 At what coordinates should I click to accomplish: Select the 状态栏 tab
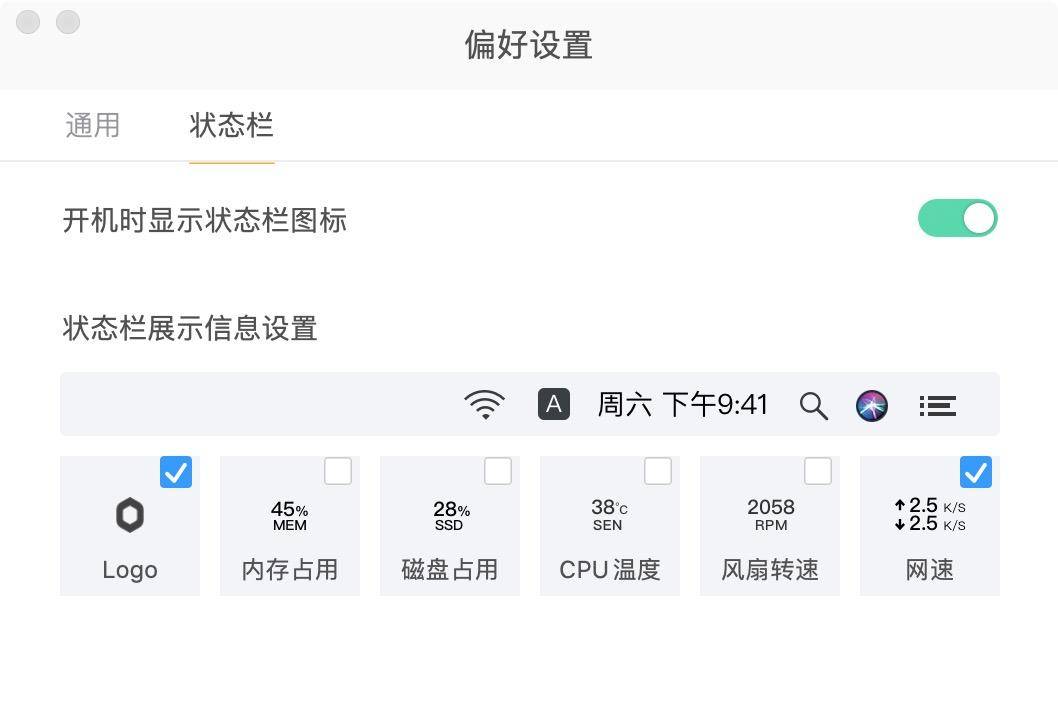coord(231,125)
